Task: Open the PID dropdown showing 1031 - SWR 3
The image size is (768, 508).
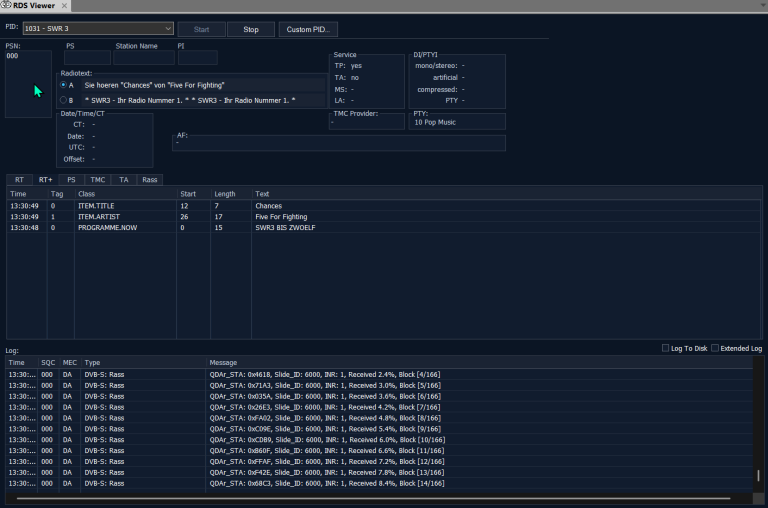Action: (98, 28)
